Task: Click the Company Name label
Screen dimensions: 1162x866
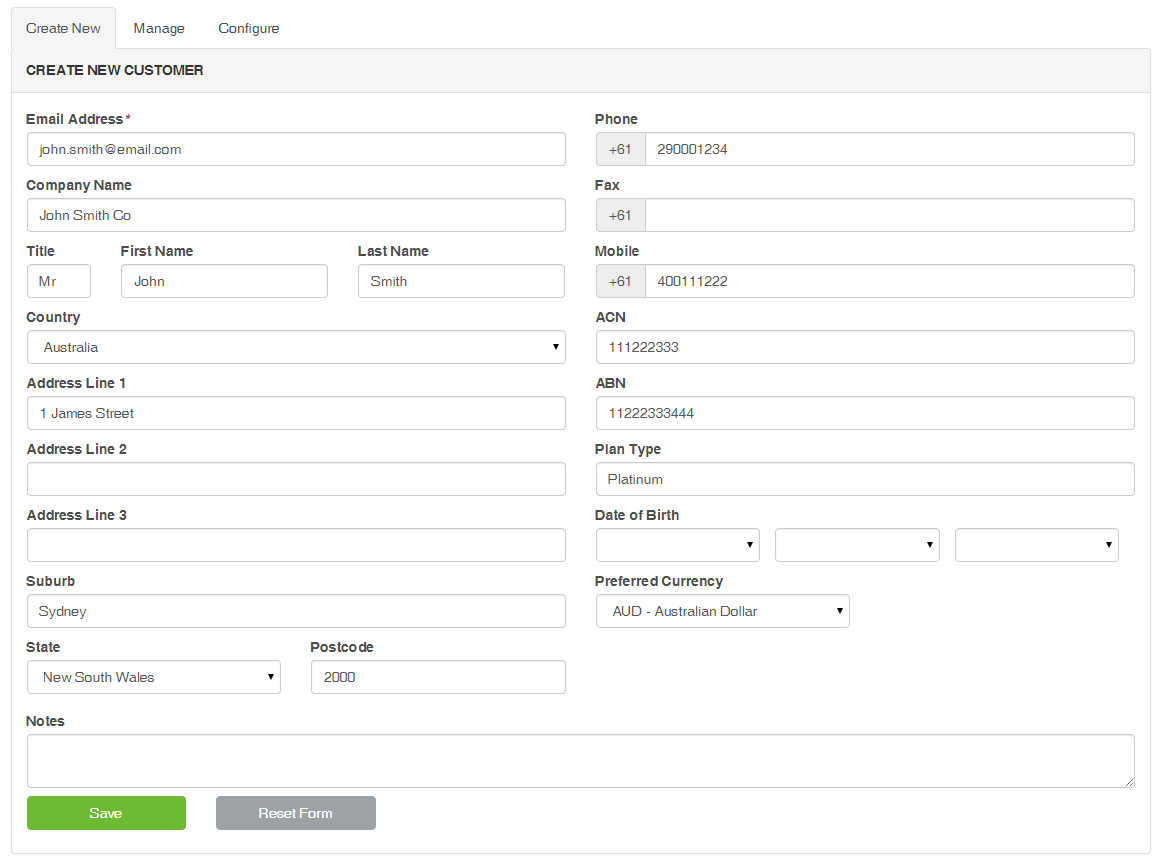Action: [79, 184]
